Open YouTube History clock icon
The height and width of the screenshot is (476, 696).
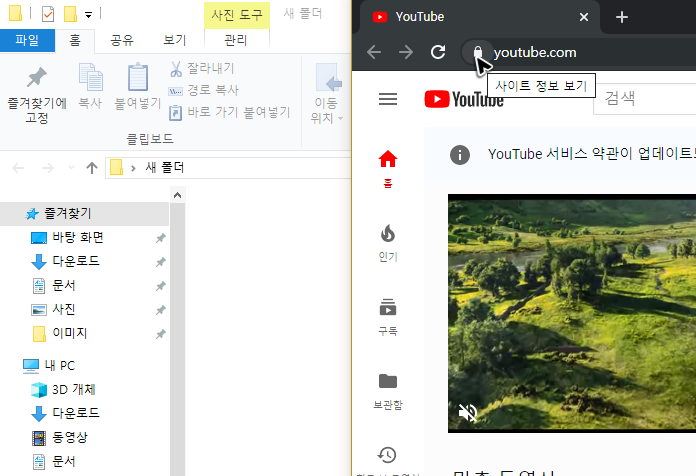(387, 455)
